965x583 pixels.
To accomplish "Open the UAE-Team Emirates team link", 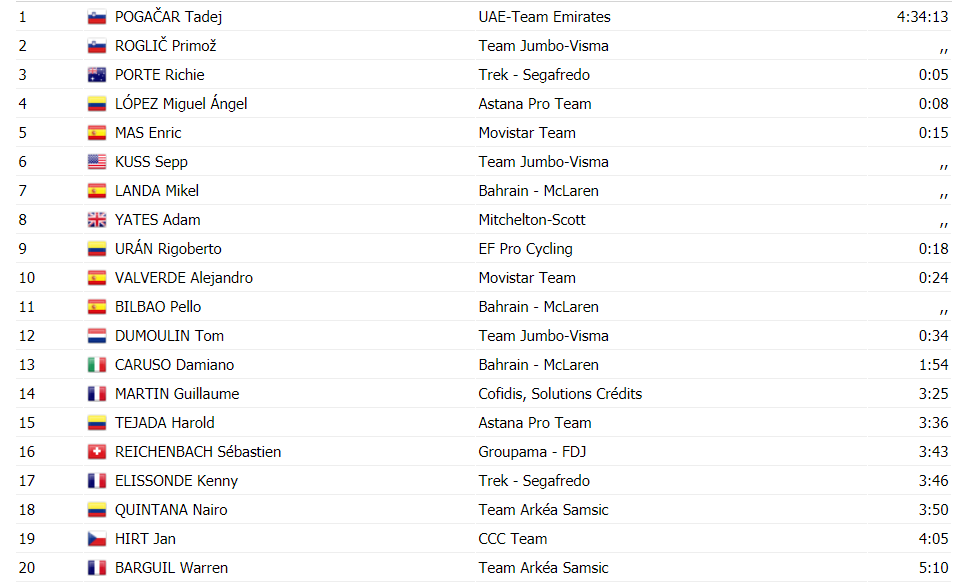I will pyautogui.click(x=544, y=17).
